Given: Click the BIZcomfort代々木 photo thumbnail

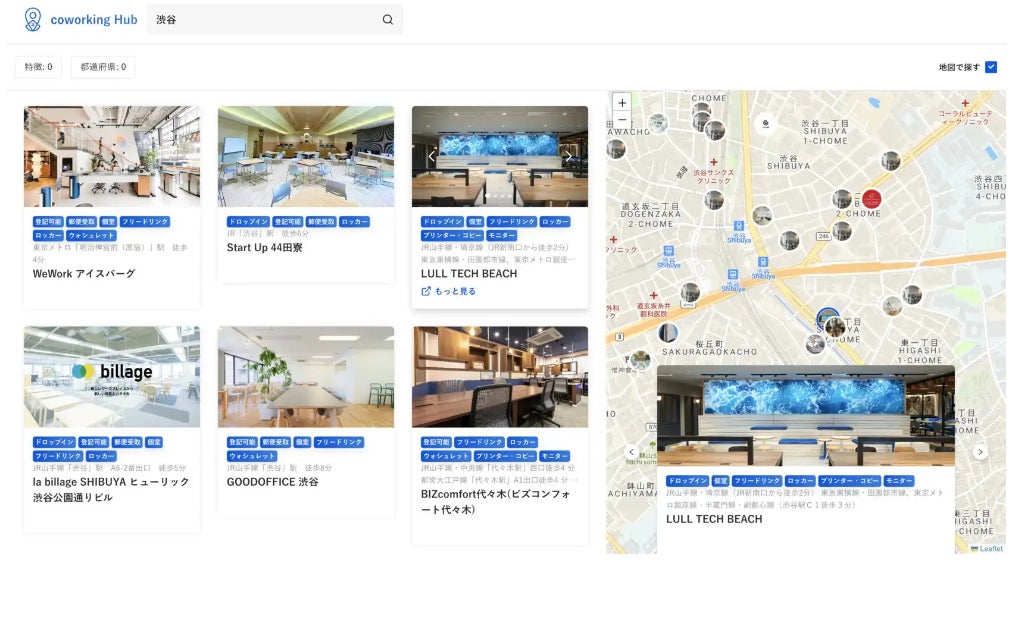Looking at the screenshot, I should [x=500, y=377].
